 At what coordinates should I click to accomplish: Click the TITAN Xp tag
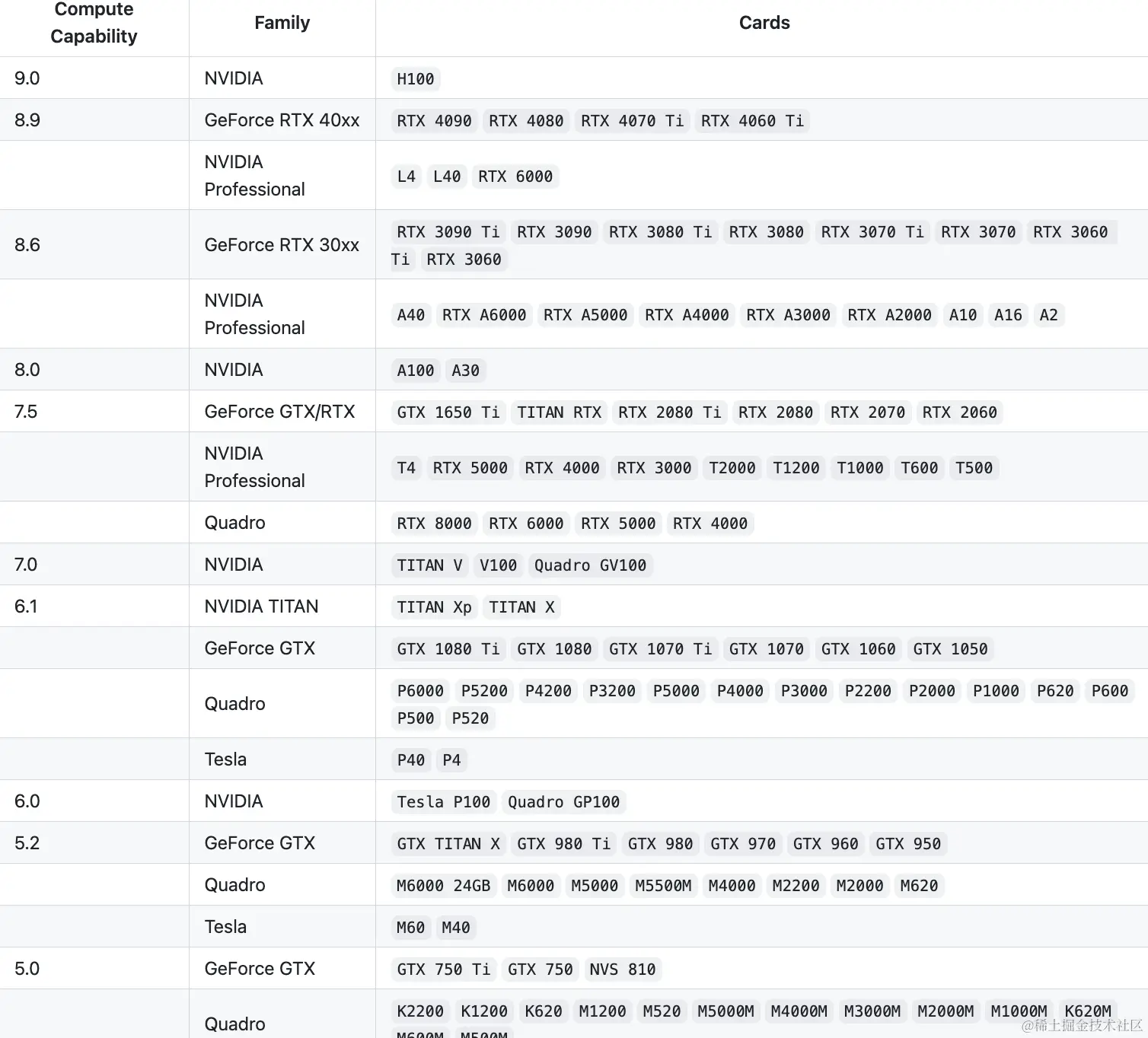[434, 607]
